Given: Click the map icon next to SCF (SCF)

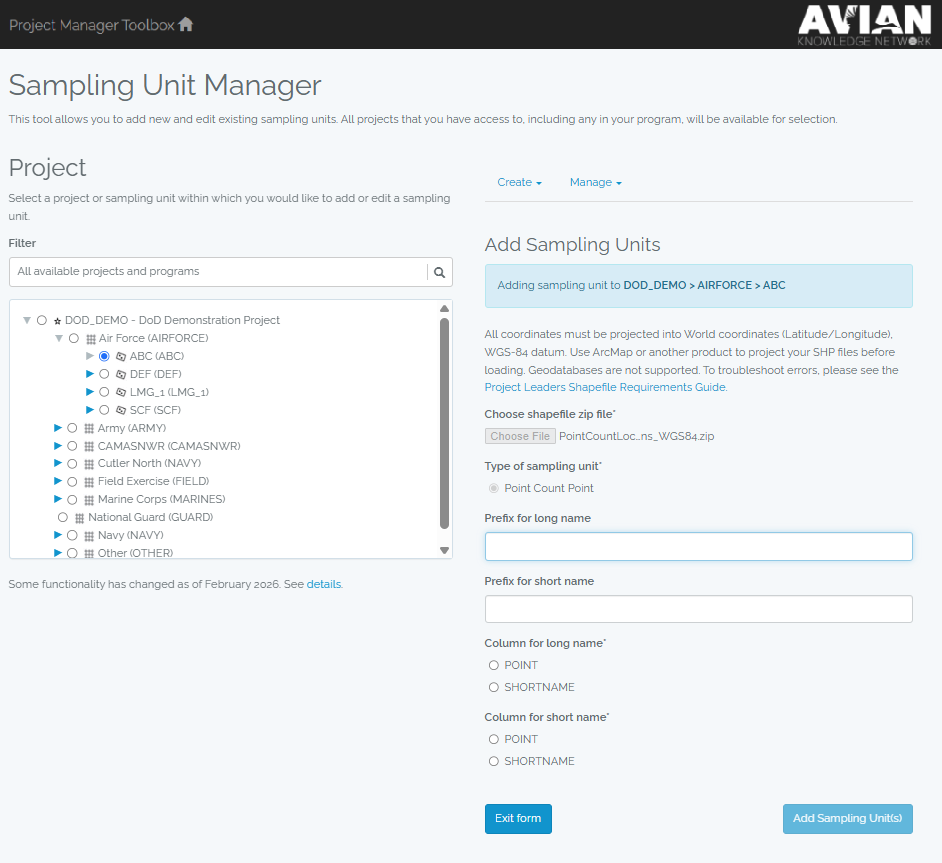Looking at the screenshot, I should coord(121,410).
